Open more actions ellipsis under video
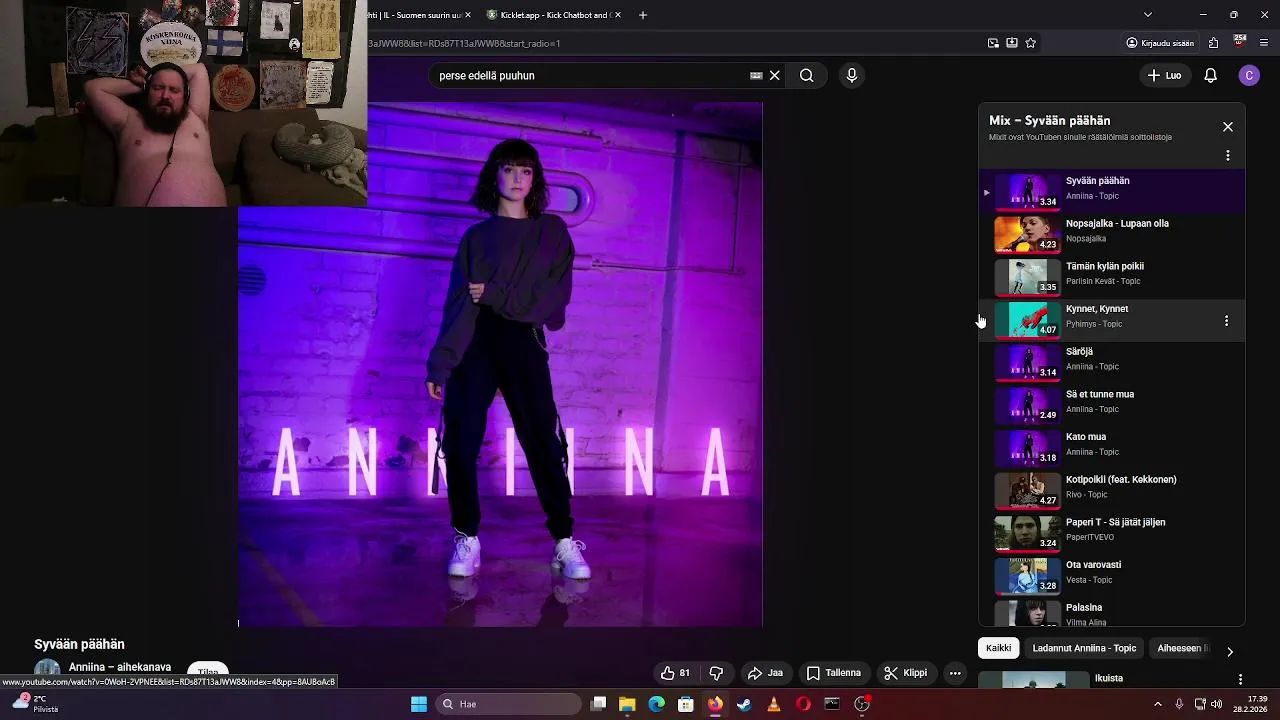The image size is (1280, 720). tap(955, 673)
